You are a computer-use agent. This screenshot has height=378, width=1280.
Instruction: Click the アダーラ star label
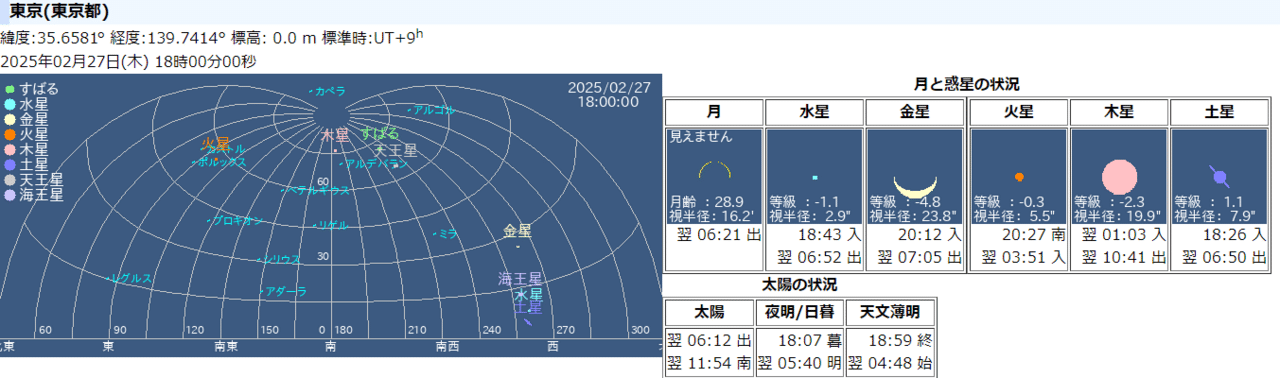point(286,292)
